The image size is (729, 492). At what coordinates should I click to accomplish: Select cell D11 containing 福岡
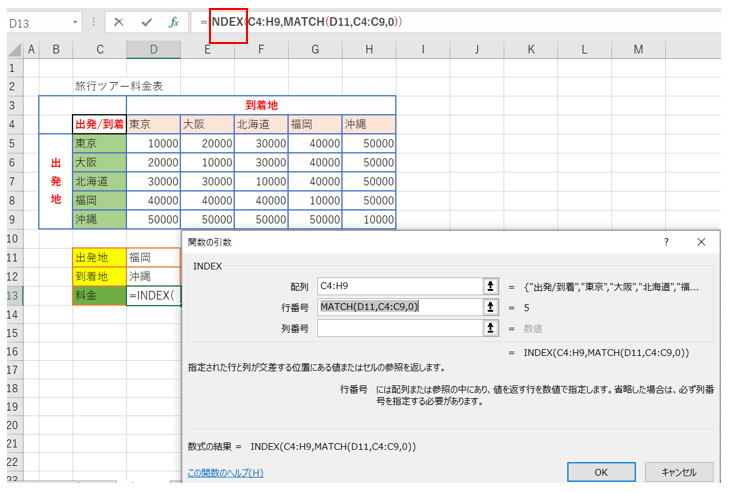[x=153, y=258]
